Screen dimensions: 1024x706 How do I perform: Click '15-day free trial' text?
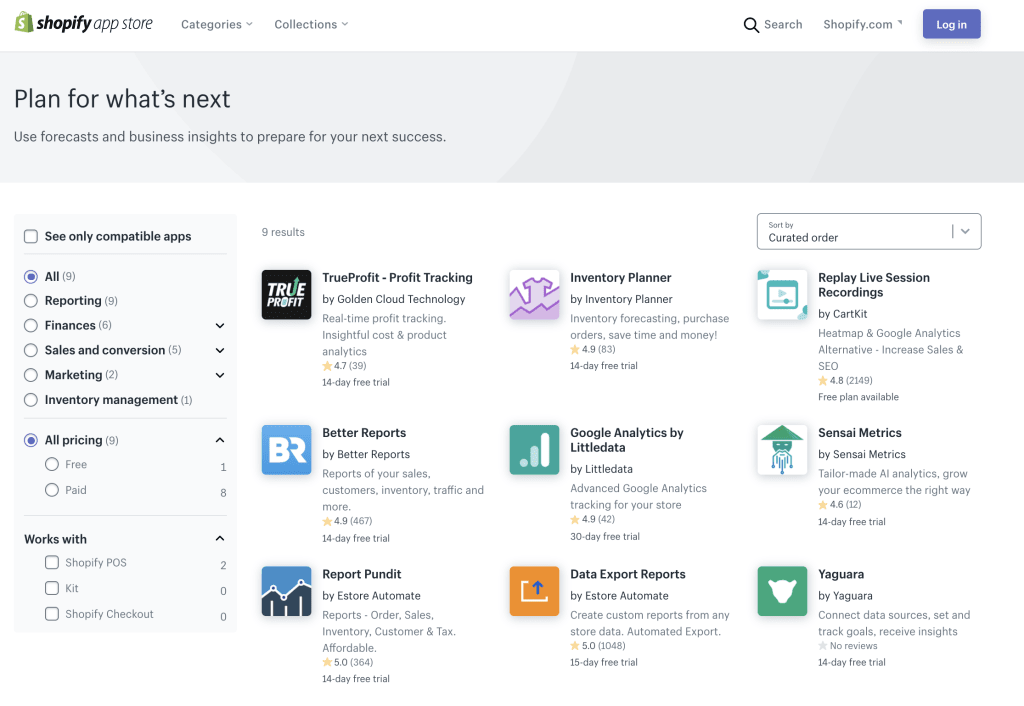[603, 662]
